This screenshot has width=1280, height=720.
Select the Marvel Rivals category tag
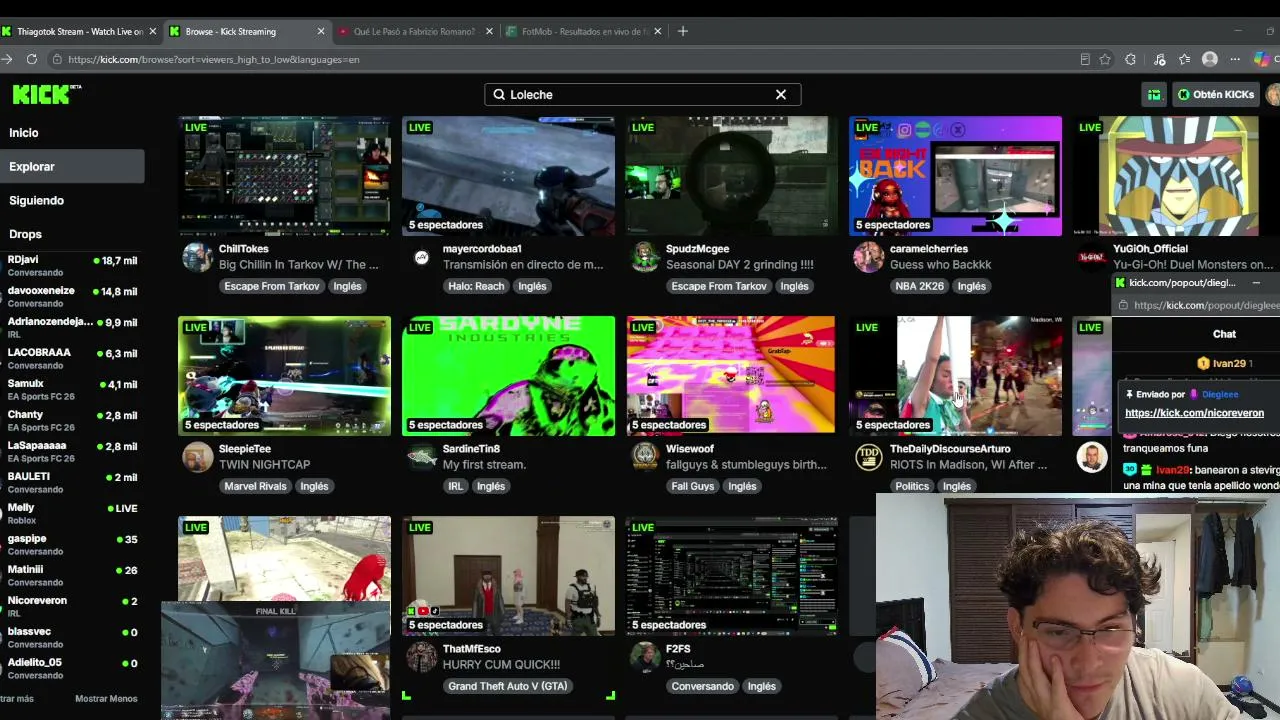tap(255, 486)
